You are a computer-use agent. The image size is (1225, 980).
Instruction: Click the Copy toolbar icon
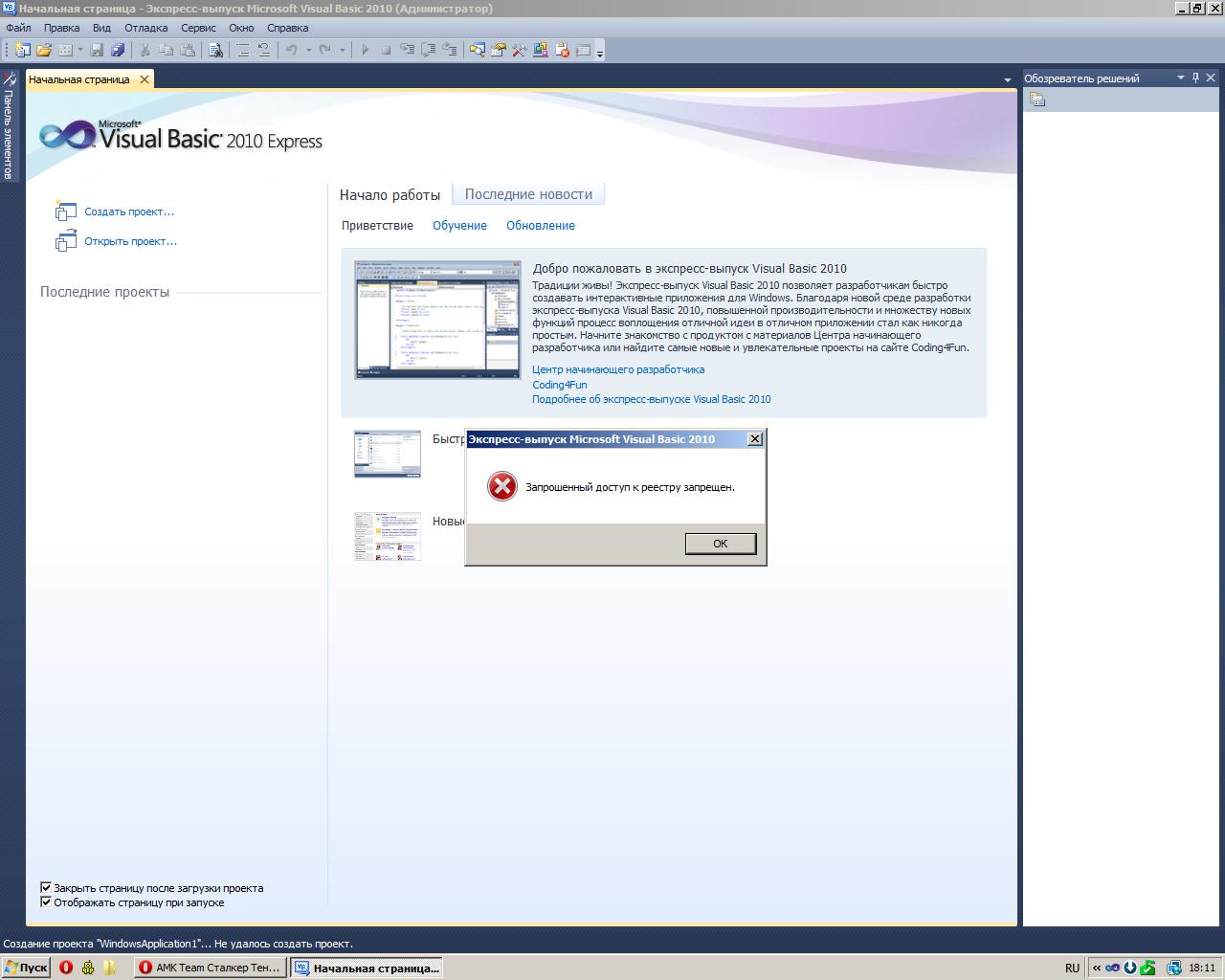pos(166,50)
